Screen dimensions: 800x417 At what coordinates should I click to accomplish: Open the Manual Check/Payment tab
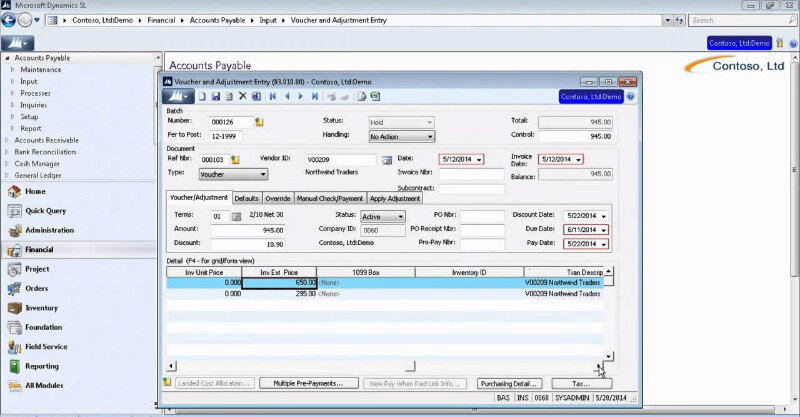click(331, 198)
